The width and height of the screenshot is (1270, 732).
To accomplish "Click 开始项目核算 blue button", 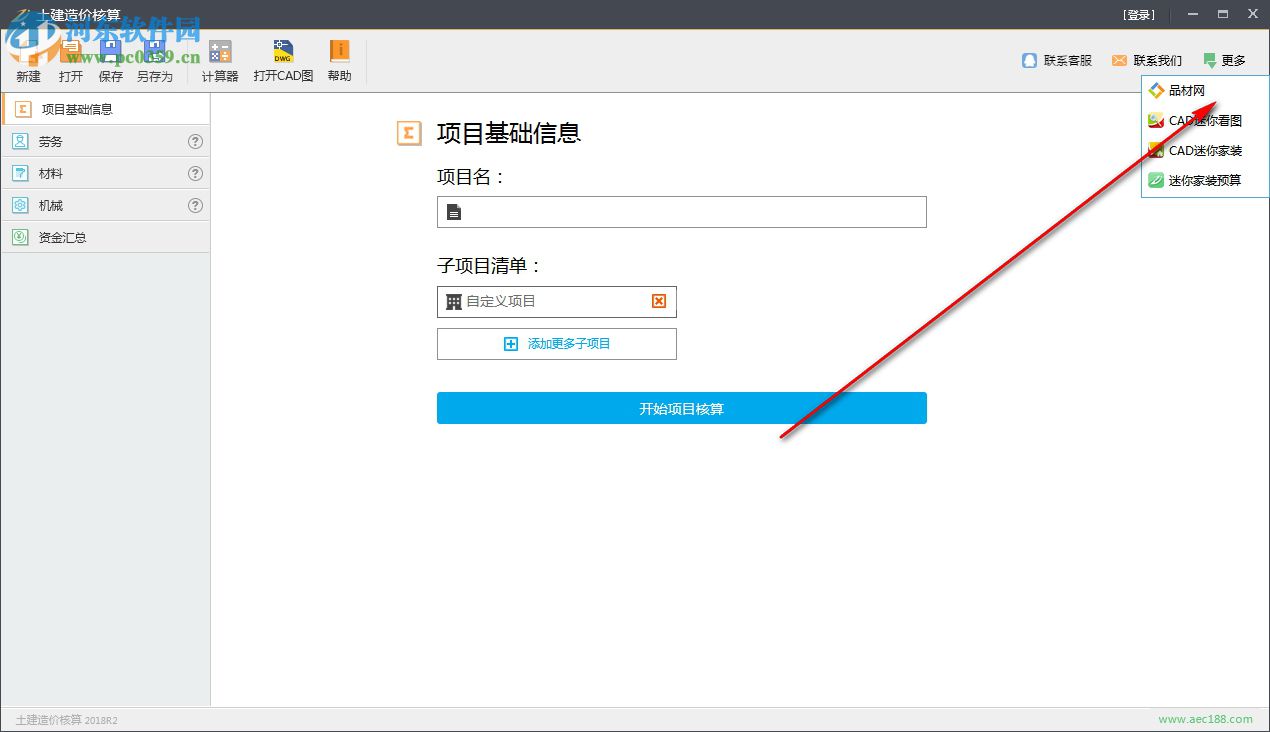I will point(682,408).
